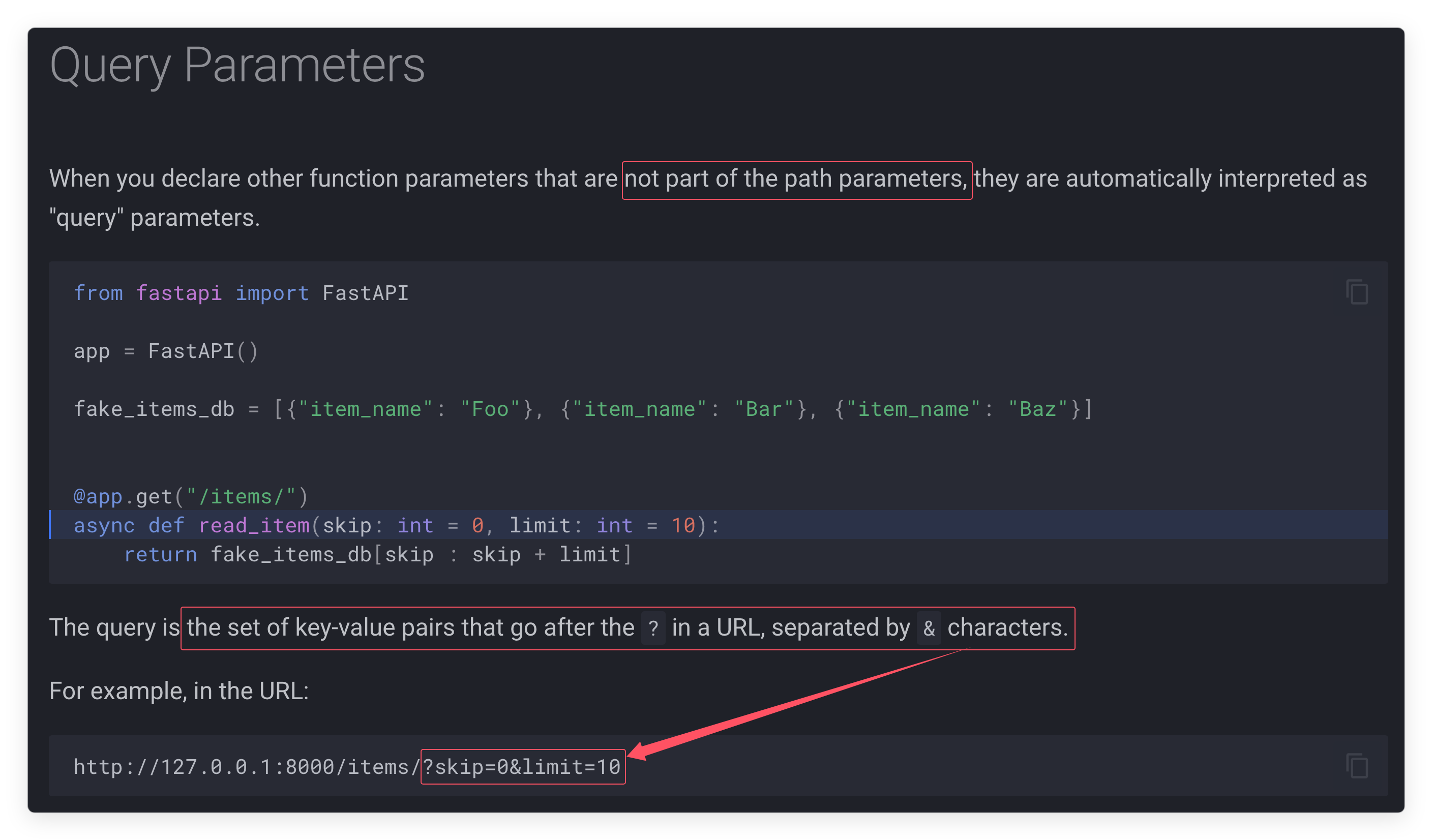Click the Query Parameters heading
The image size is (1432, 840).
tap(237, 66)
